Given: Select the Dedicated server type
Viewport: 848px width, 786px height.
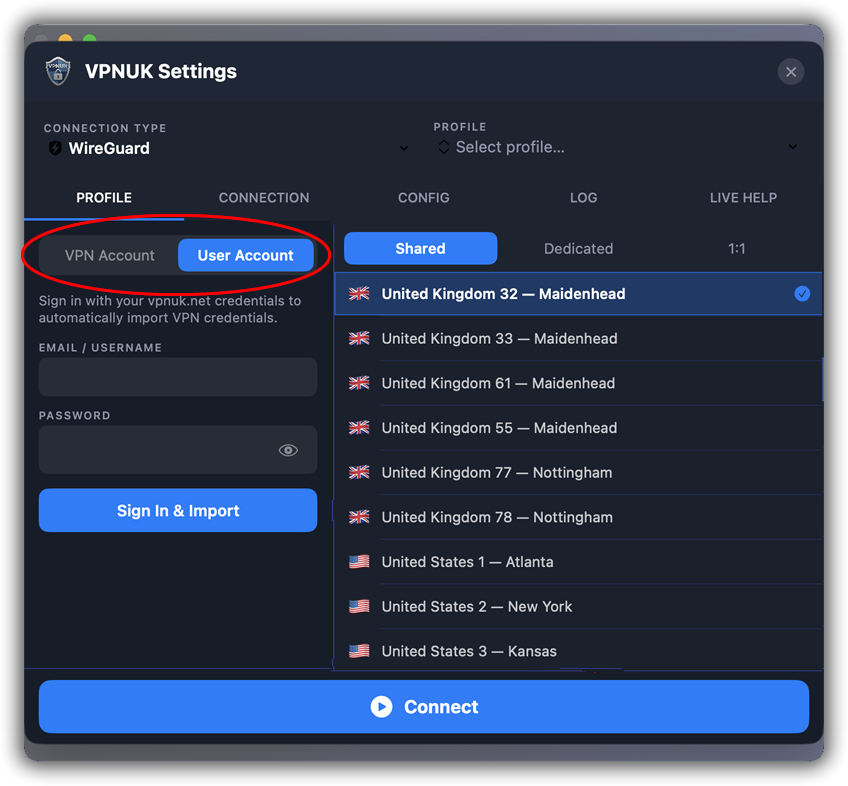Looking at the screenshot, I should point(578,248).
